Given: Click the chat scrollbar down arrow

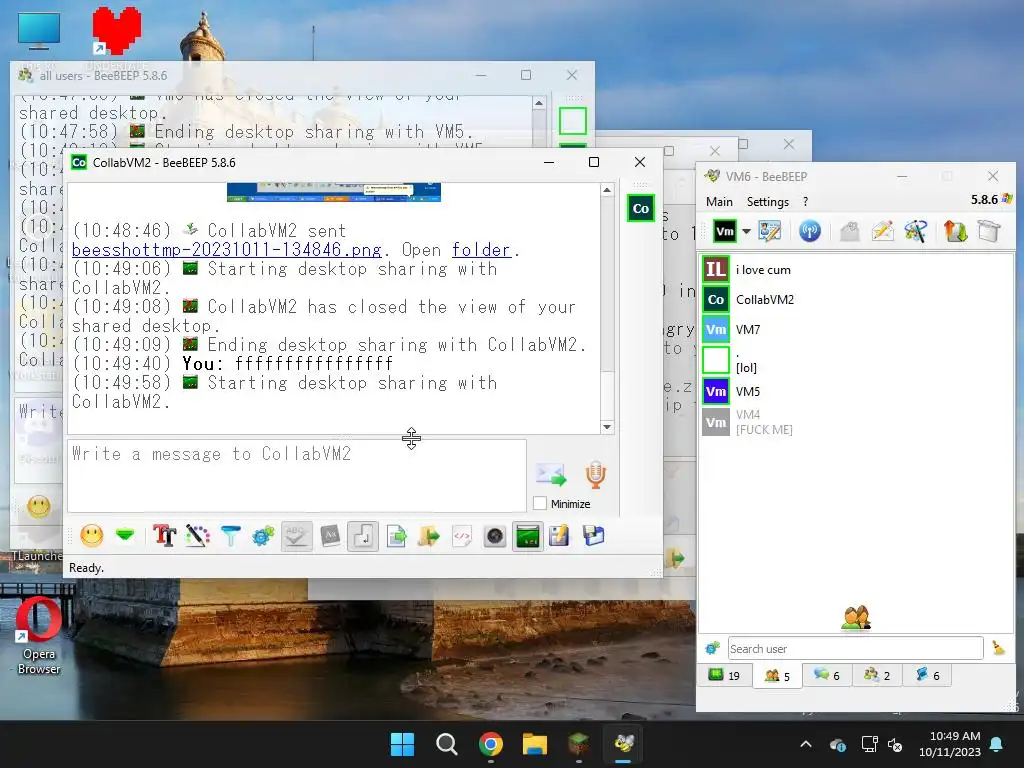Looking at the screenshot, I should pyautogui.click(x=607, y=426).
